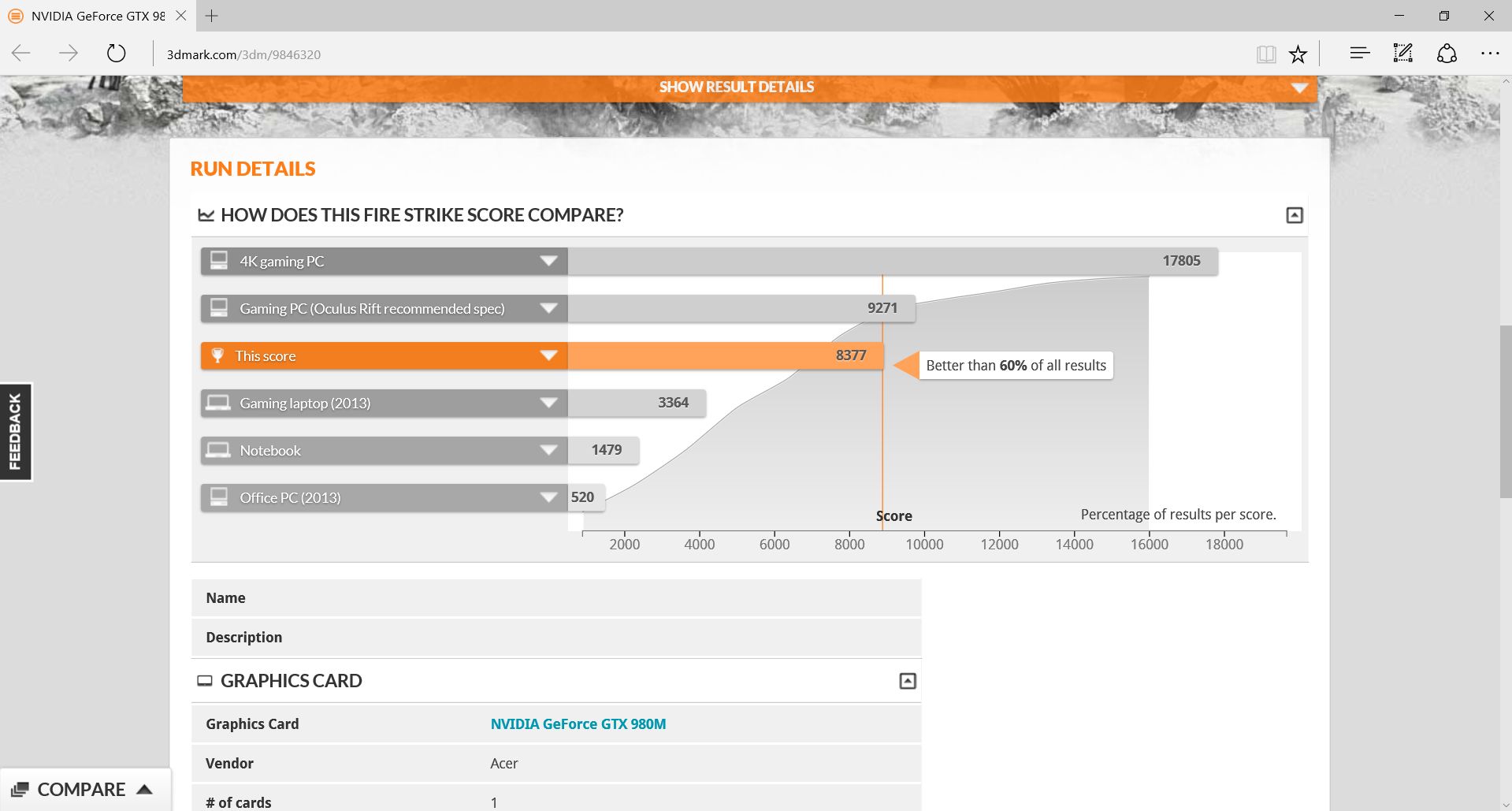This screenshot has height=811, width=1512.
Task: Open the NVIDIA GeForce GTX 980M link
Action: 578,724
